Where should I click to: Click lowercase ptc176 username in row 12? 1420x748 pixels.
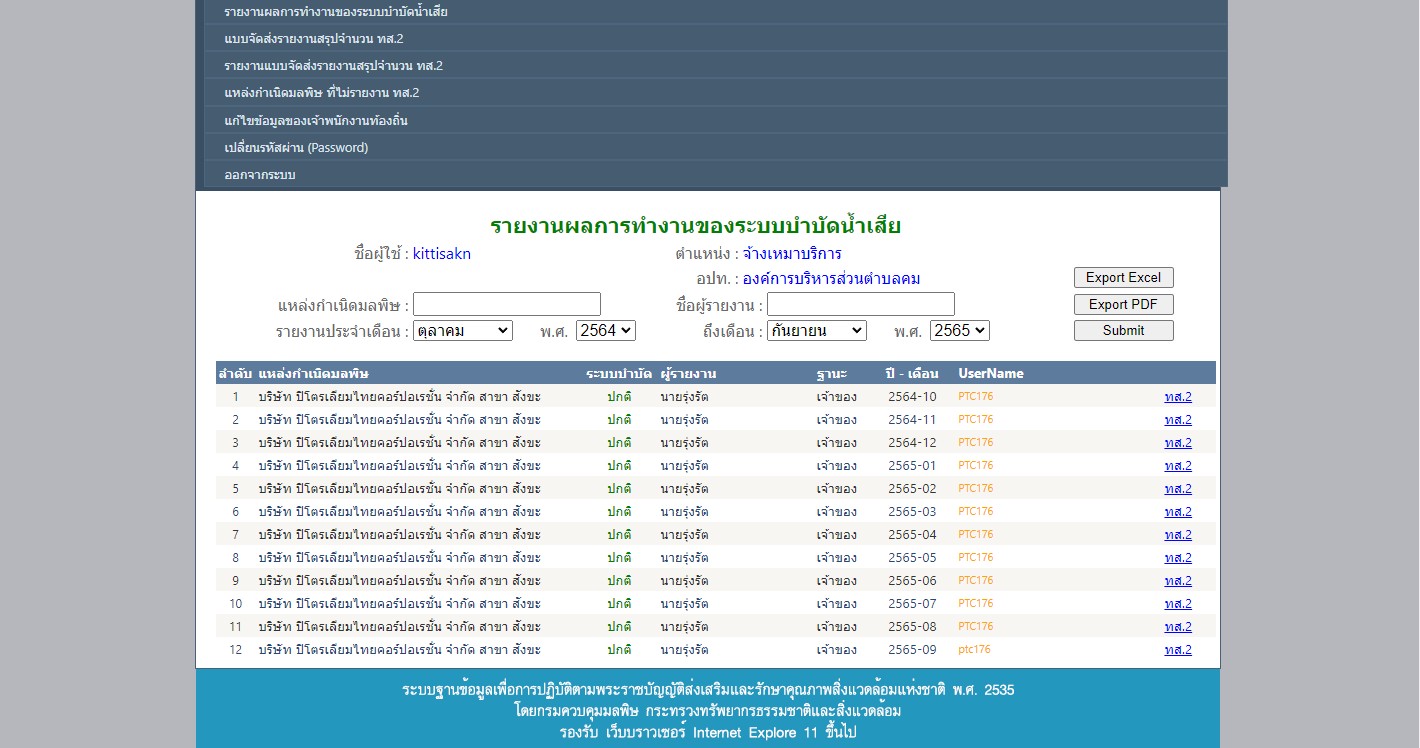pos(974,649)
